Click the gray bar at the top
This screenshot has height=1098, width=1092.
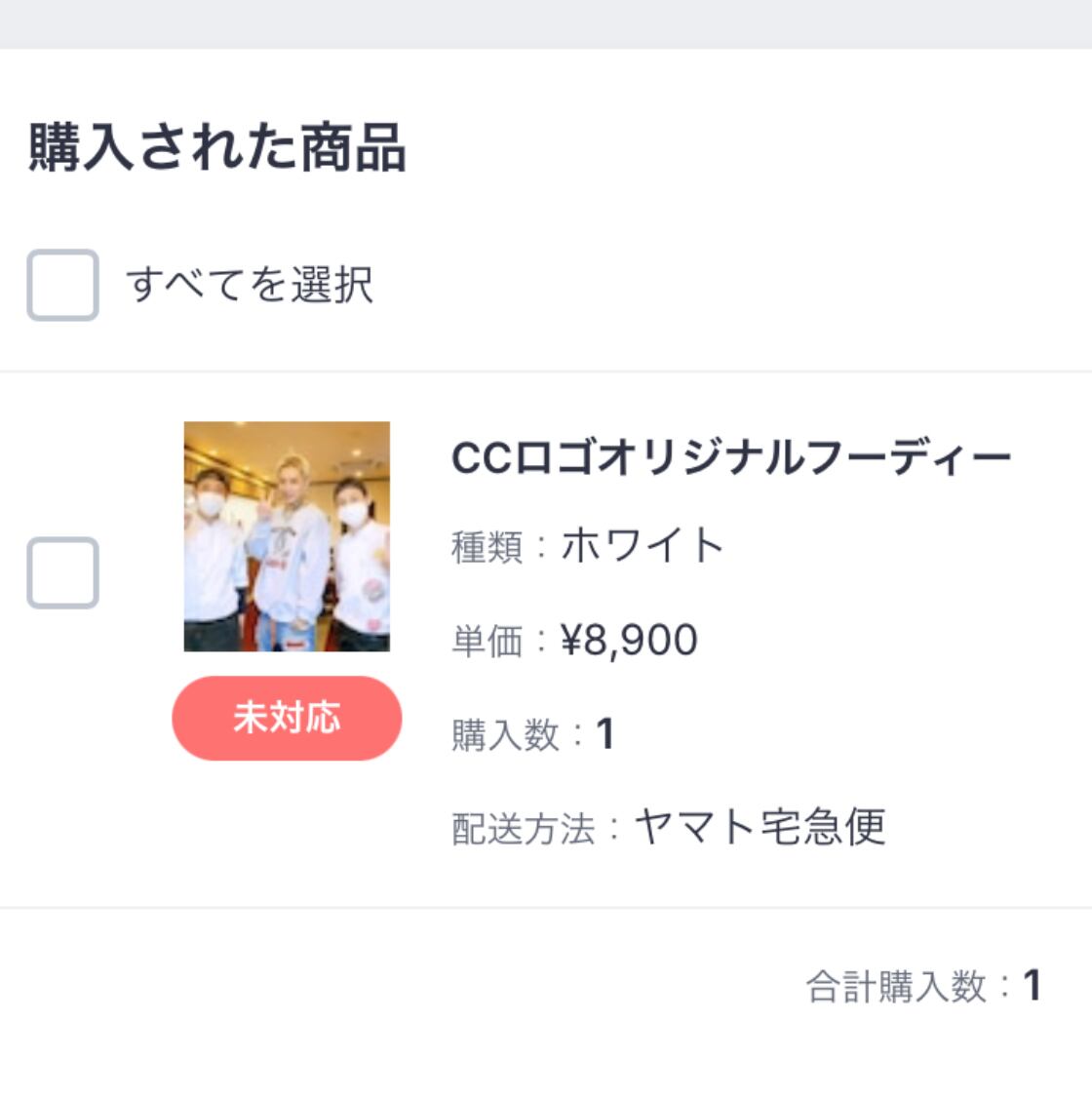[x=546, y=23]
